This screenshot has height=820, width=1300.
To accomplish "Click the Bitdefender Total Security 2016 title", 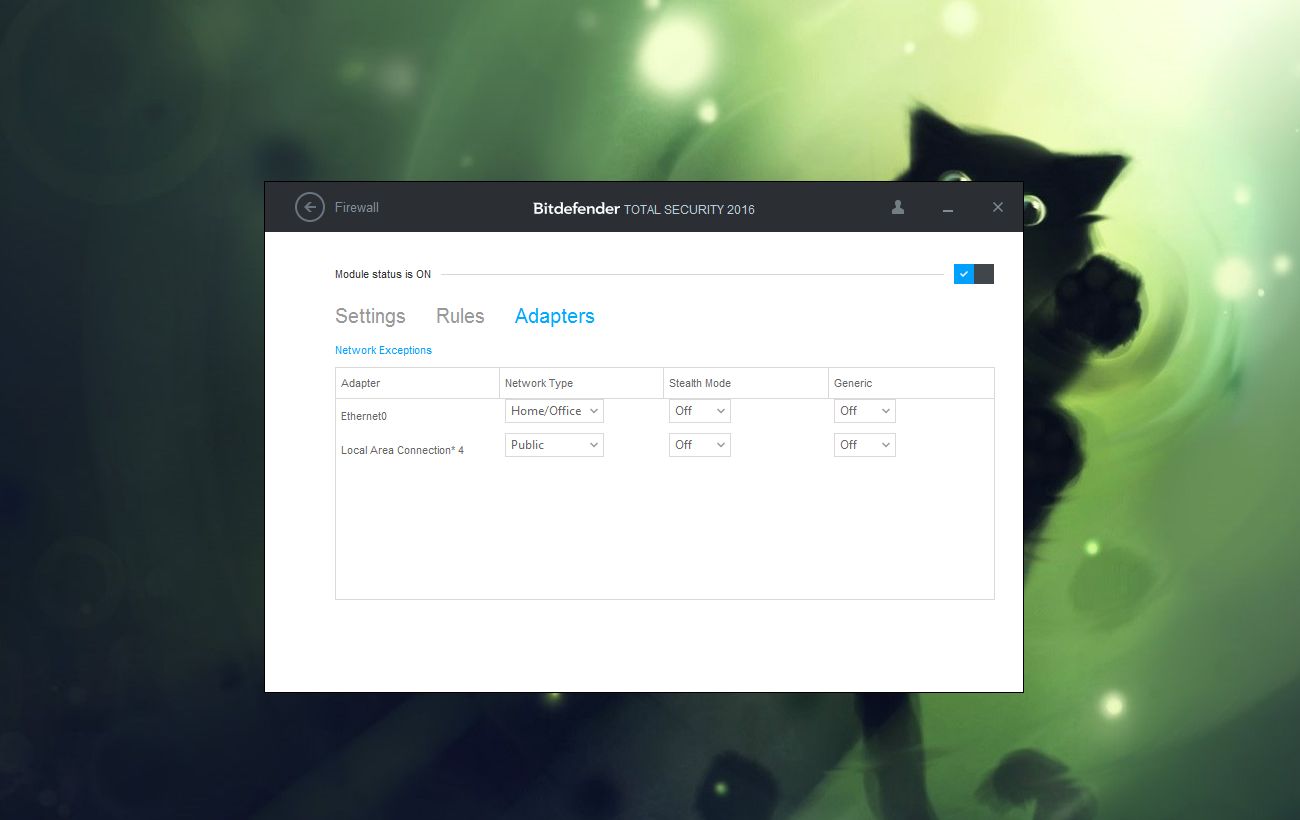I will pos(644,209).
